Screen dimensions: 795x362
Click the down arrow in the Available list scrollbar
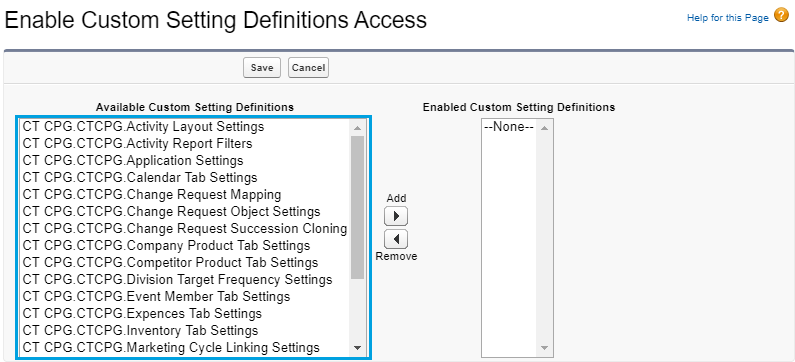point(357,348)
